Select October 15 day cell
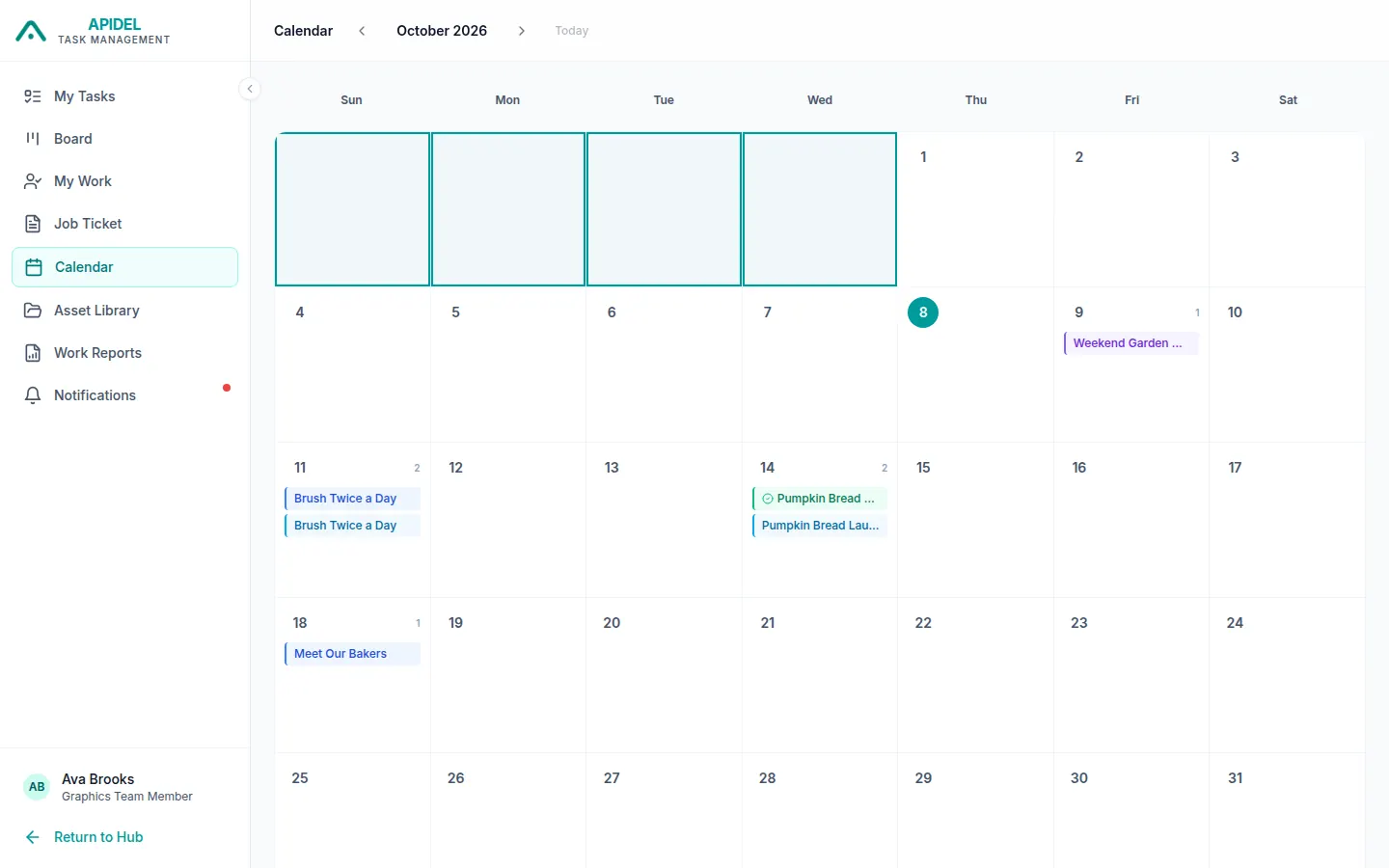 click(x=975, y=520)
